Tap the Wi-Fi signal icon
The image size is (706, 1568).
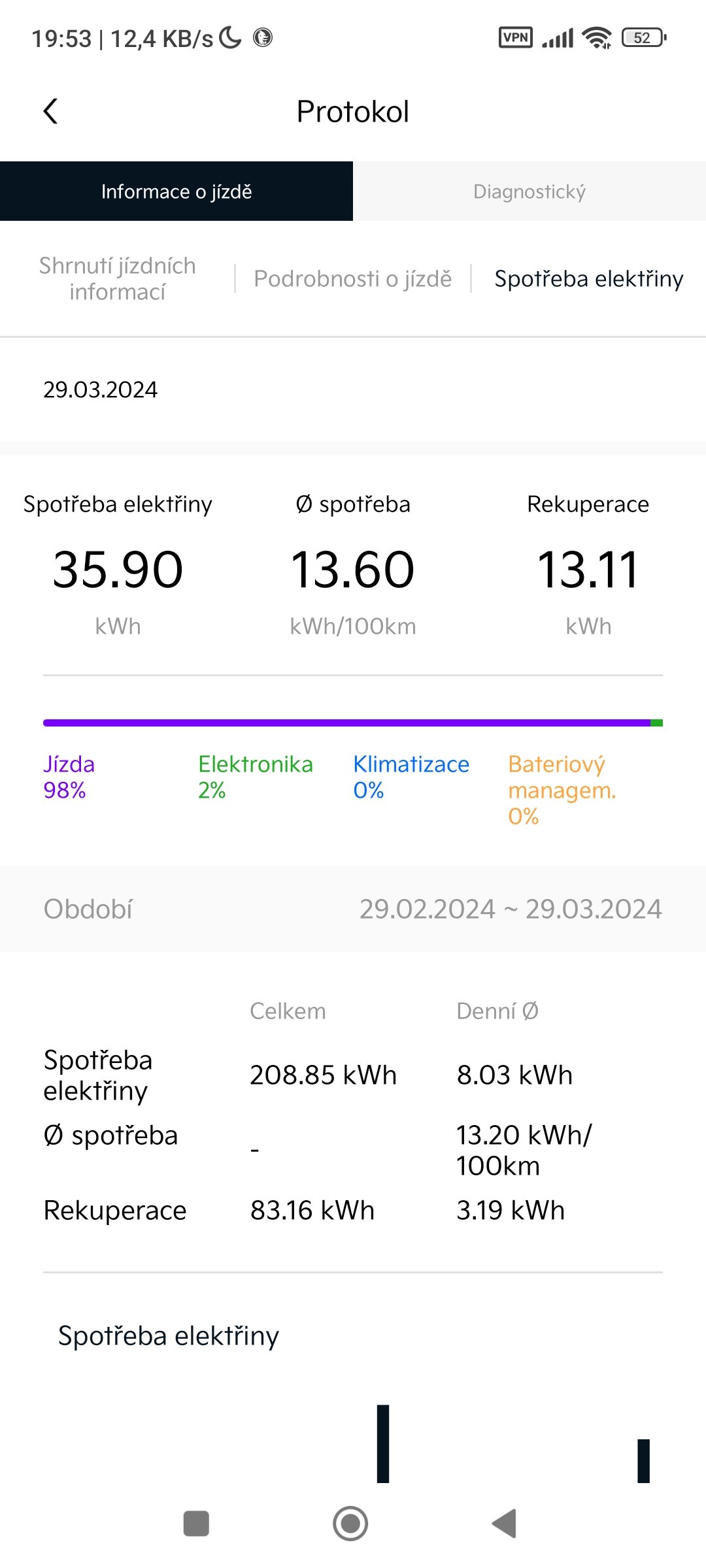coord(597,38)
